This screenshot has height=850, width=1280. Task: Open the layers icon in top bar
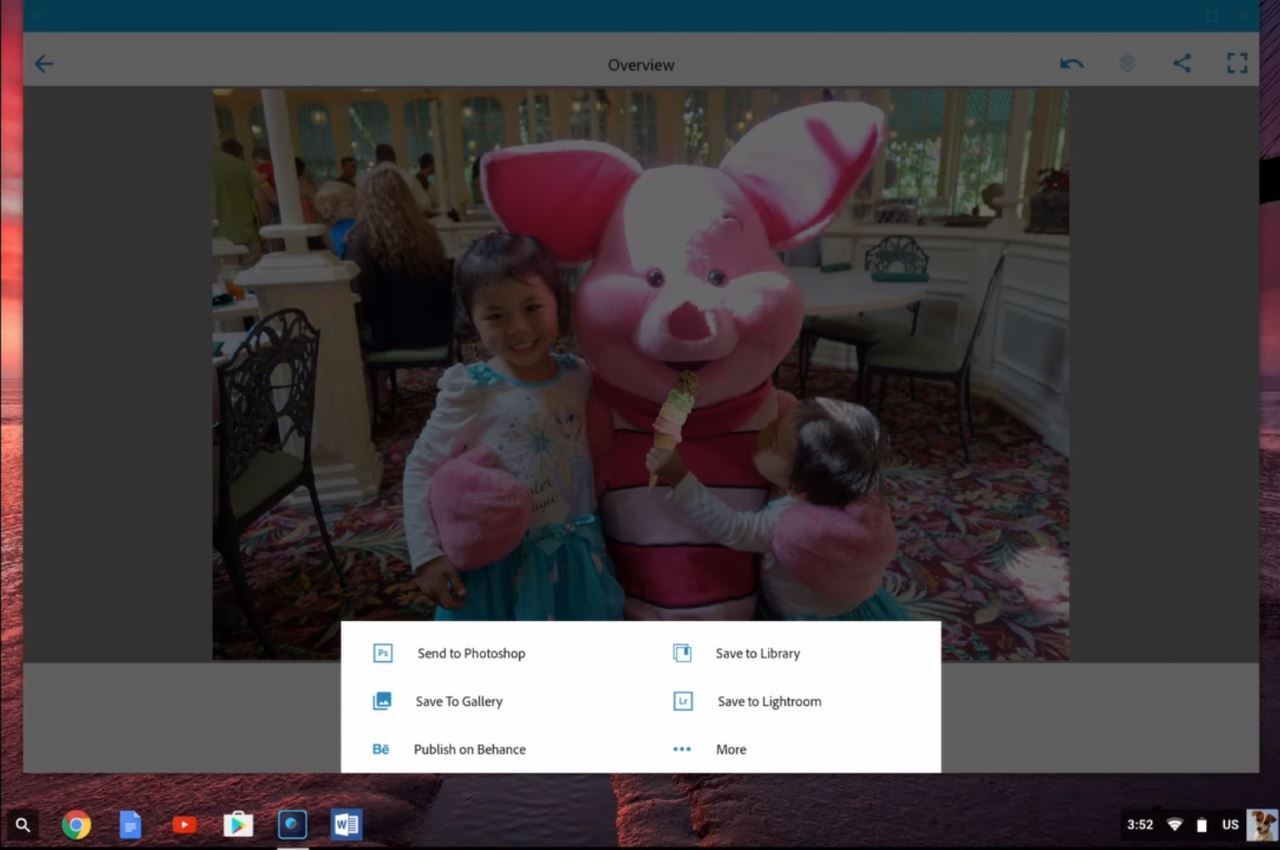(1127, 64)
